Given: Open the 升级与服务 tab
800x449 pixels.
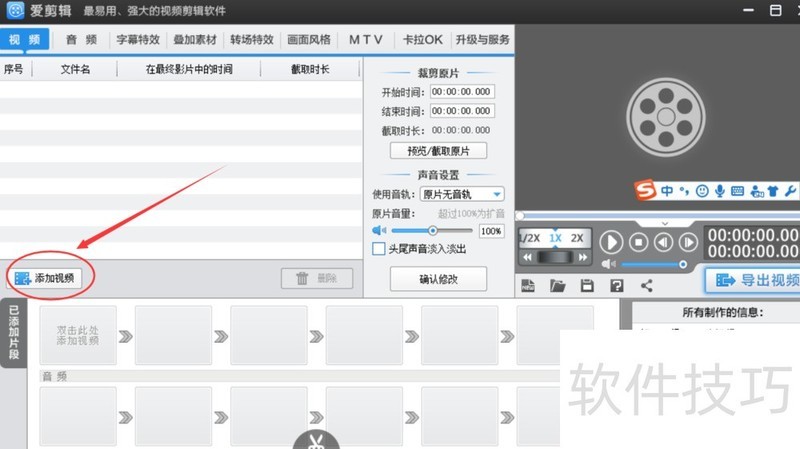Looking at the screenshot, I should [482, 40].
